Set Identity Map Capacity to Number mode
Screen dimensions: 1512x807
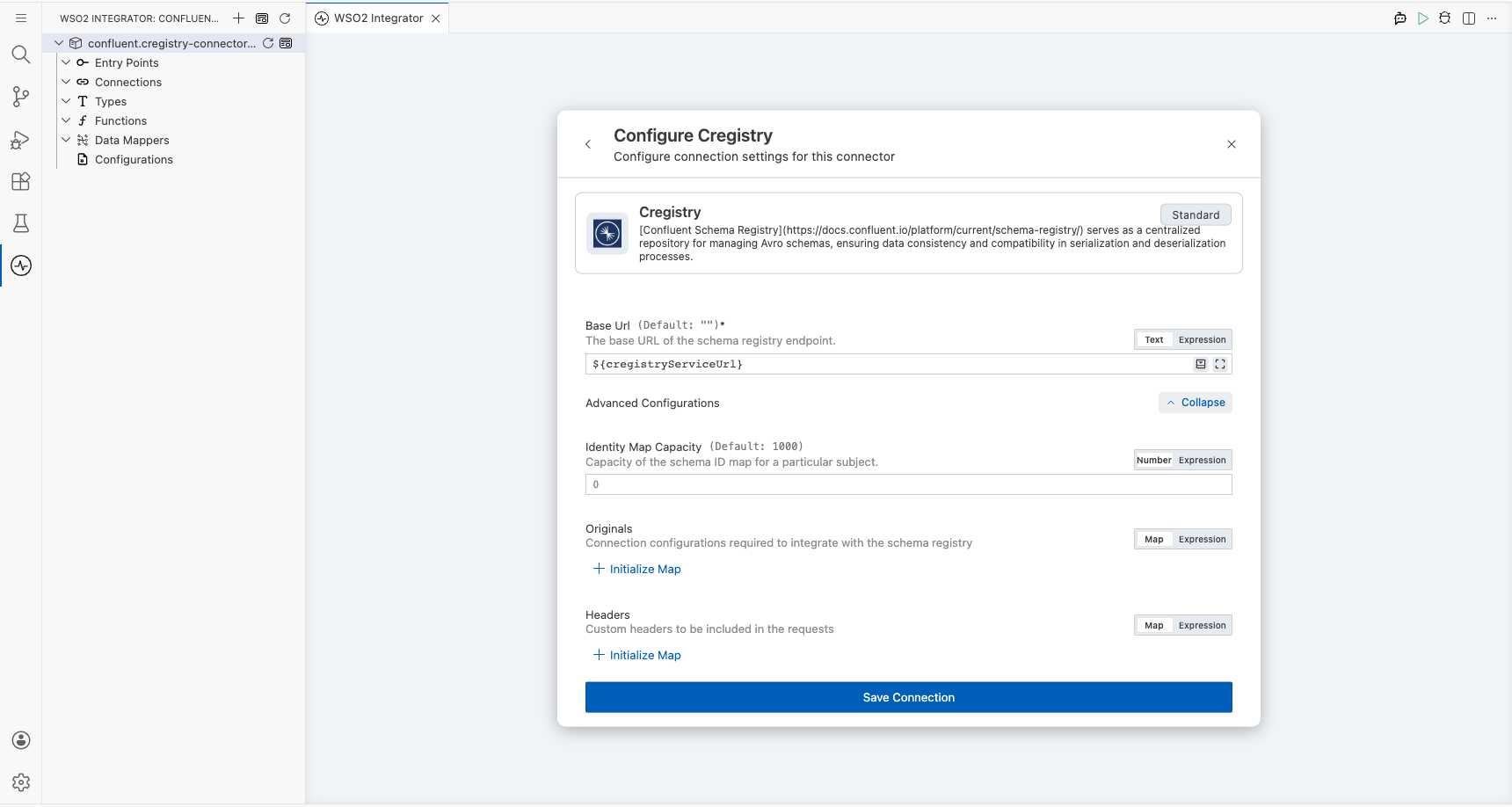1154,460
